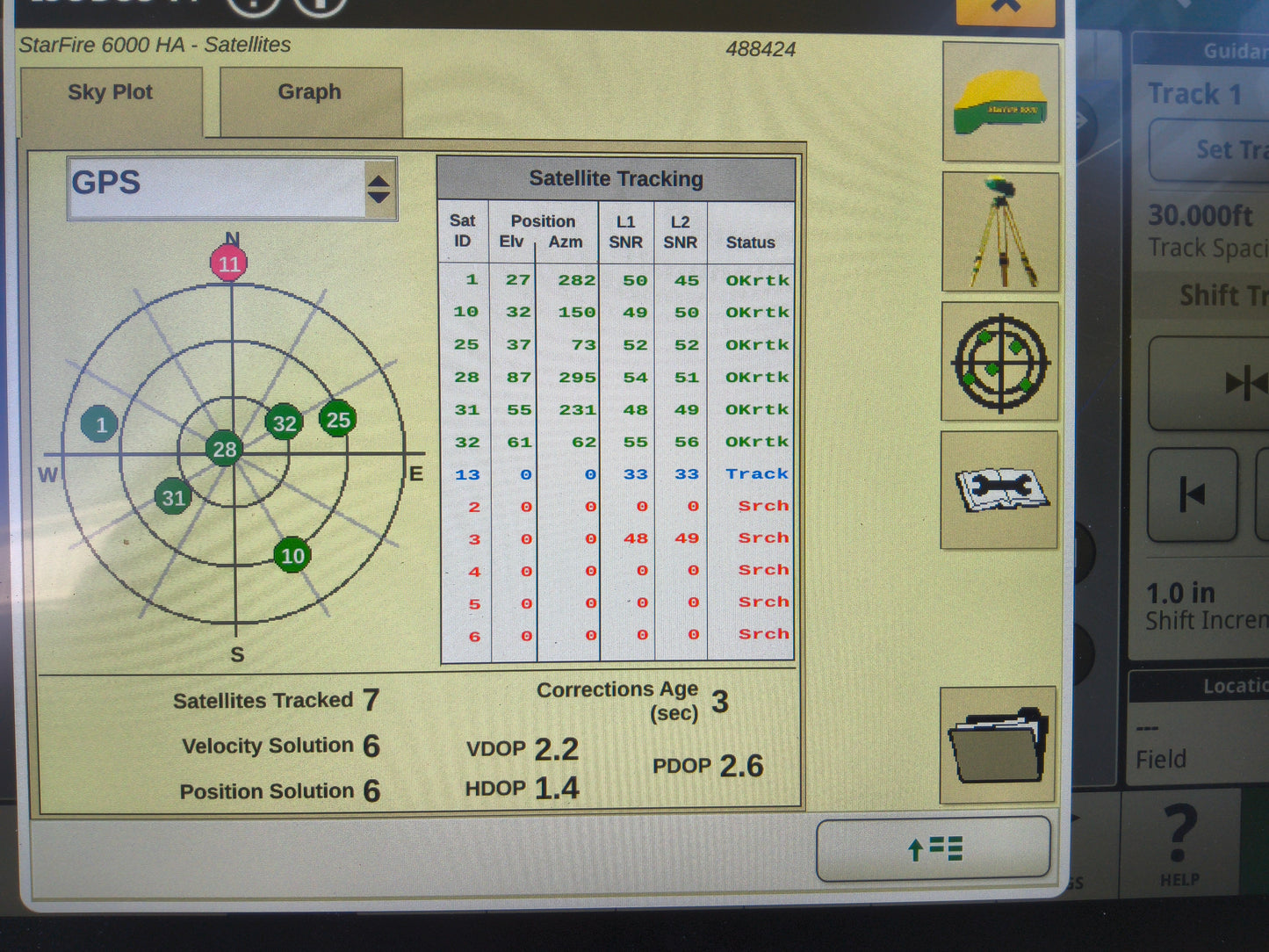Screen dimensions: 1269x952
Task: Select azimuth 231 in satellite 31 row
Action: 577,410
